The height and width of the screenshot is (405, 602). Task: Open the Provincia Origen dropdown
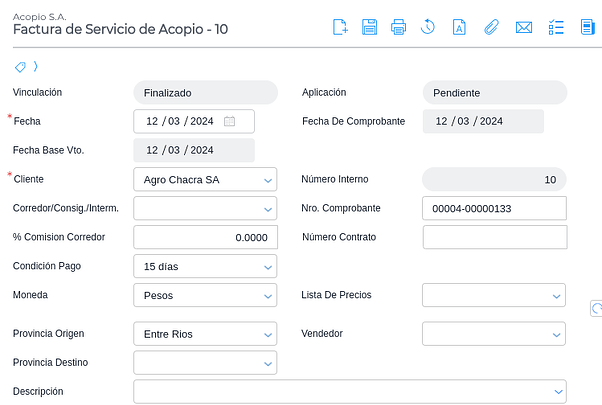click(268, 334)
